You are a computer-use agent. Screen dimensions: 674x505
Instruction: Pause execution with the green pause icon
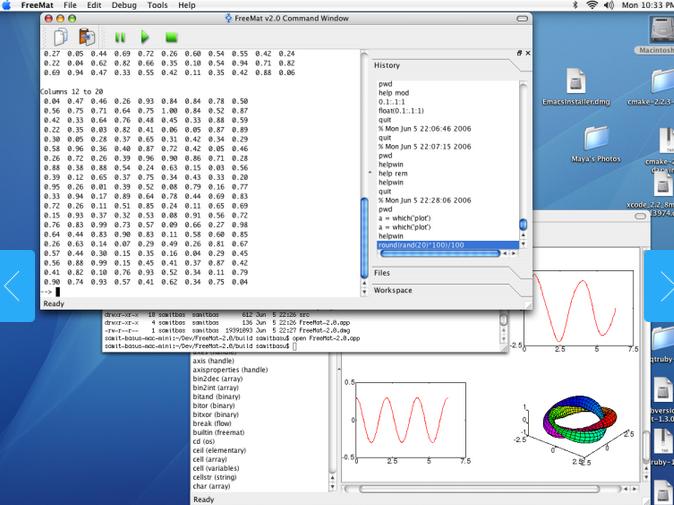point(120,37)
